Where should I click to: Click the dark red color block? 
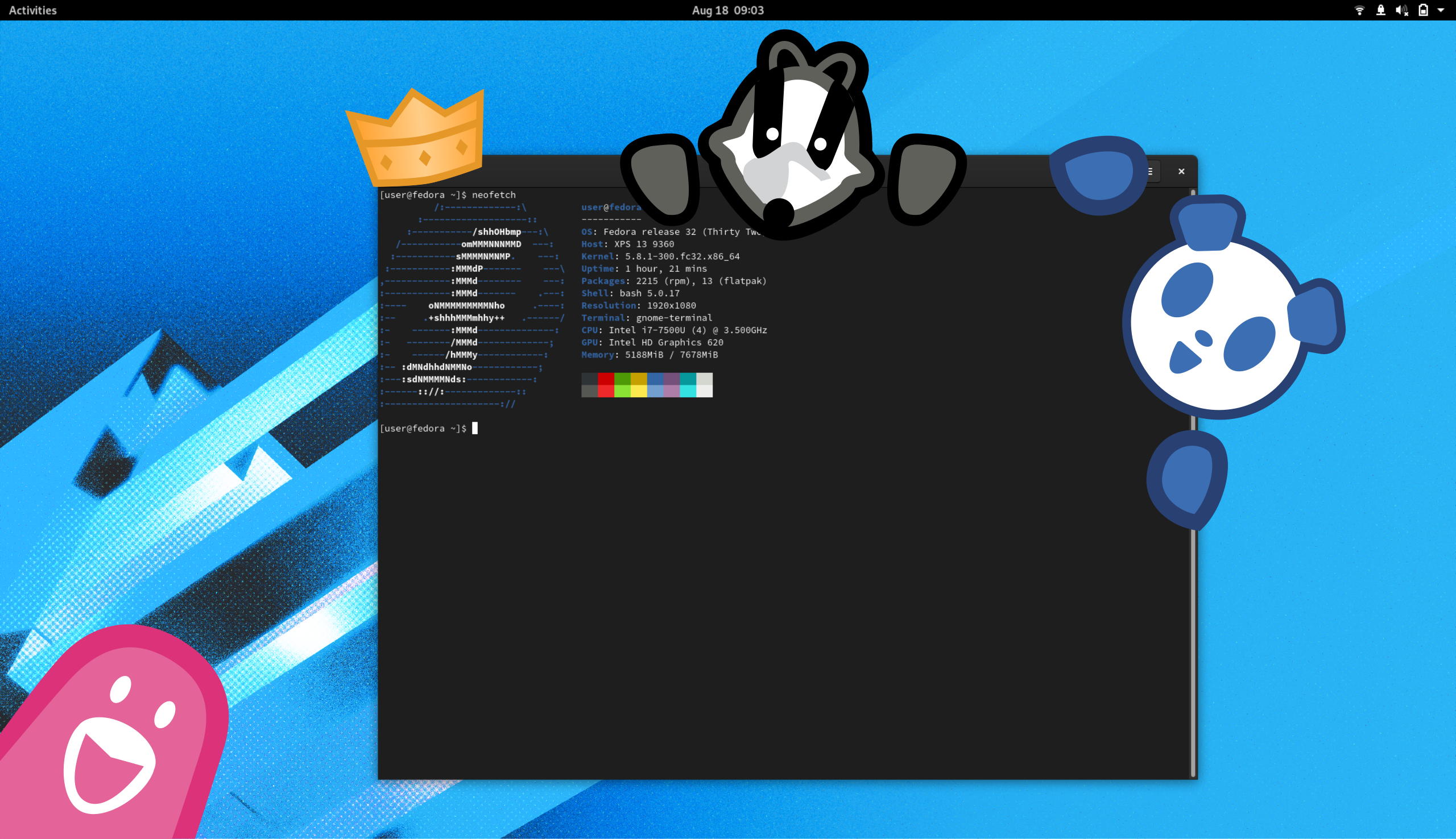tap(606, 379)
